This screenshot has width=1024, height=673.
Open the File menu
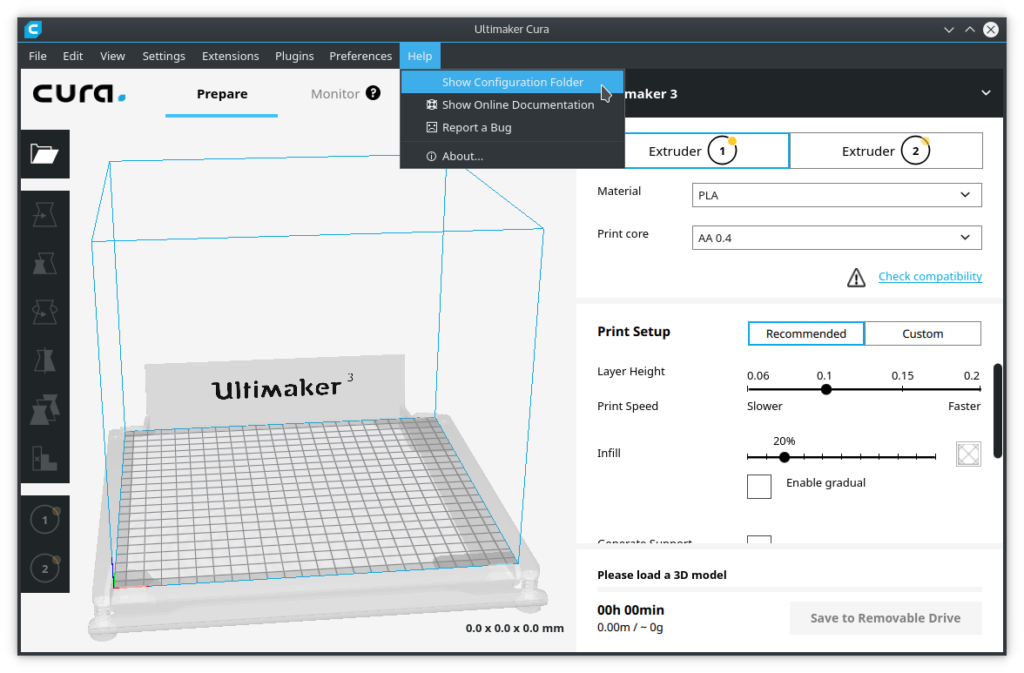38,56
